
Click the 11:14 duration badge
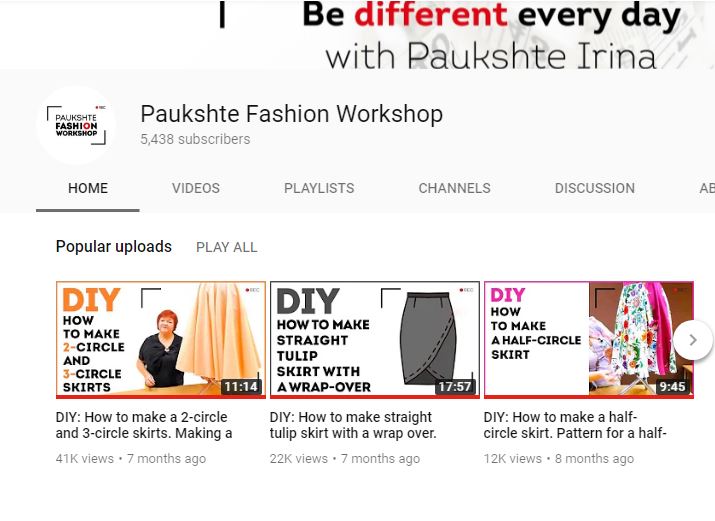pos(240,386)
